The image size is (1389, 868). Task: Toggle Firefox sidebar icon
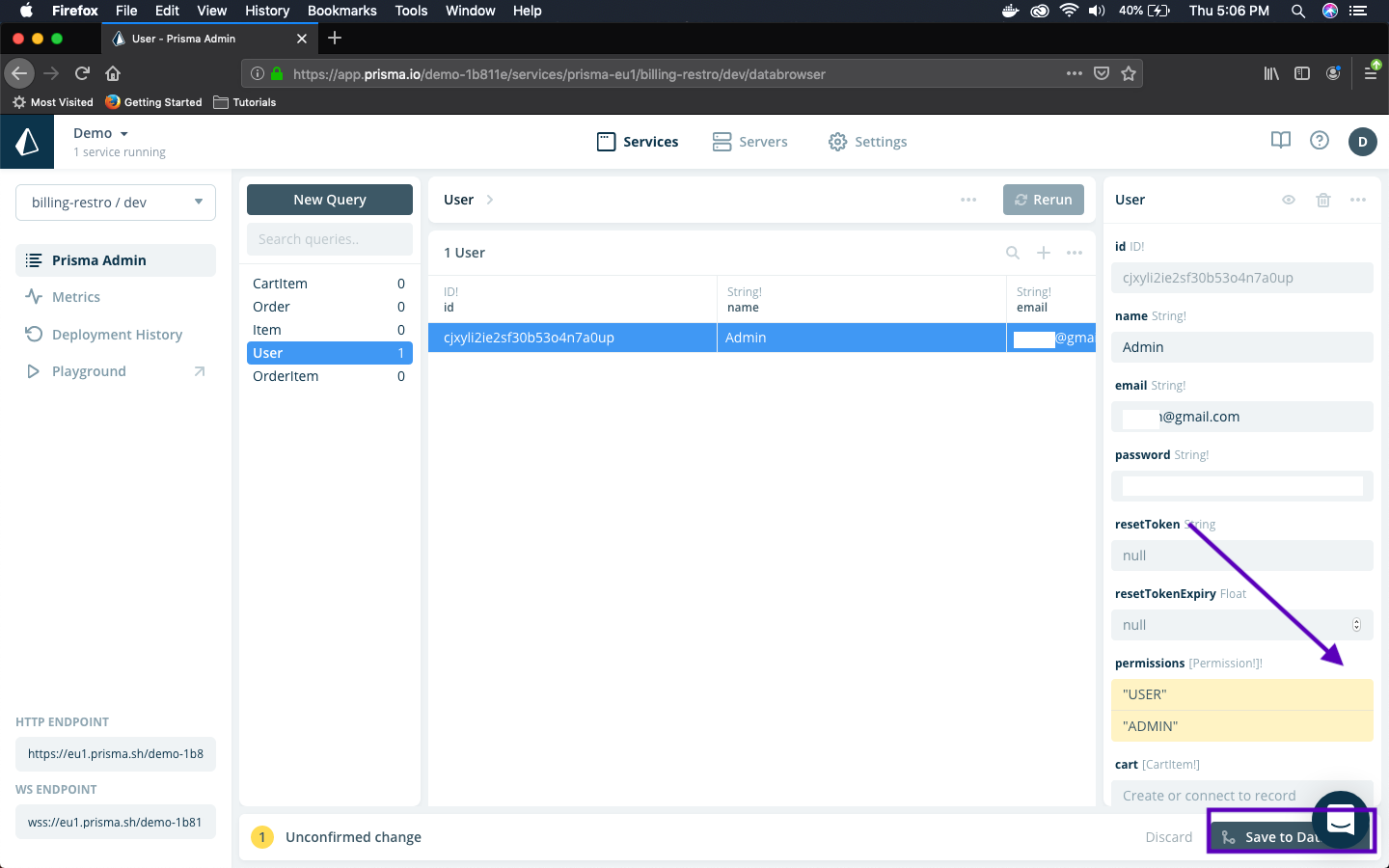coord(1302,73)
